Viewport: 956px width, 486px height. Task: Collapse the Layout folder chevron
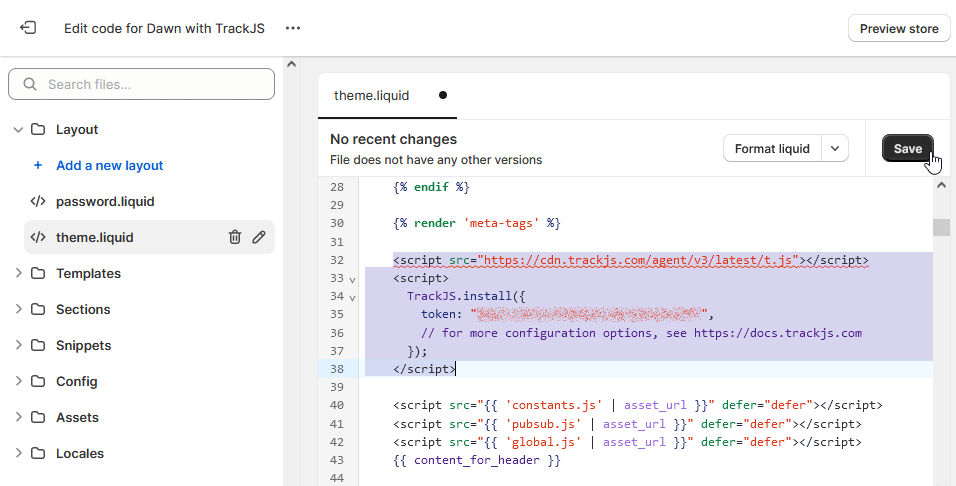point(18,129)
